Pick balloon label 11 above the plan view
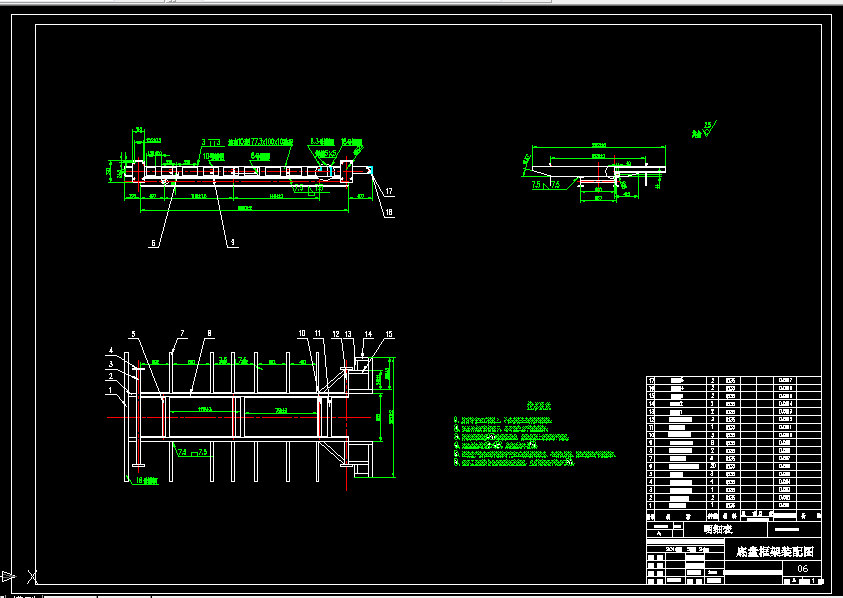 coord(318,333)
